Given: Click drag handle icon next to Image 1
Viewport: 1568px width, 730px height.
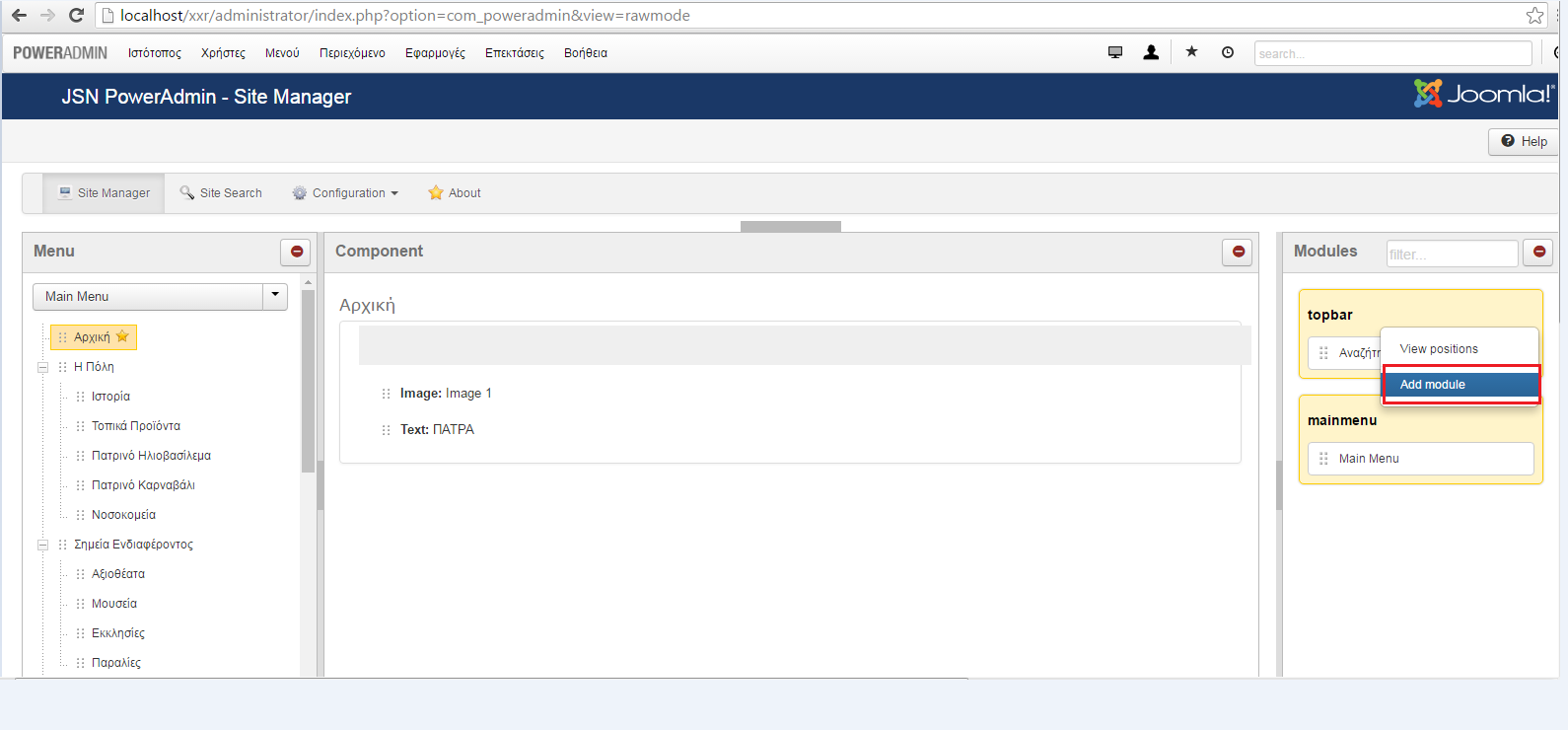Looking at the screenshot, I should pos(386,394).
